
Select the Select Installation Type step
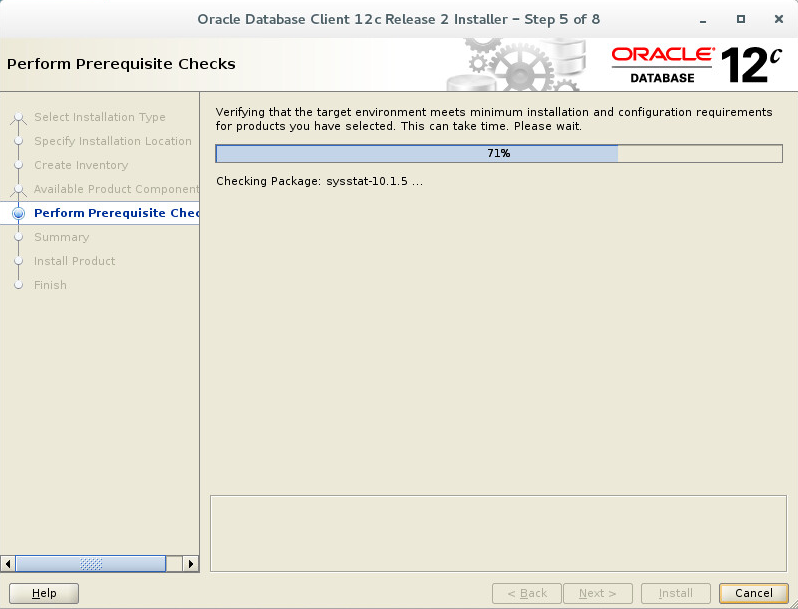[100, 117]
